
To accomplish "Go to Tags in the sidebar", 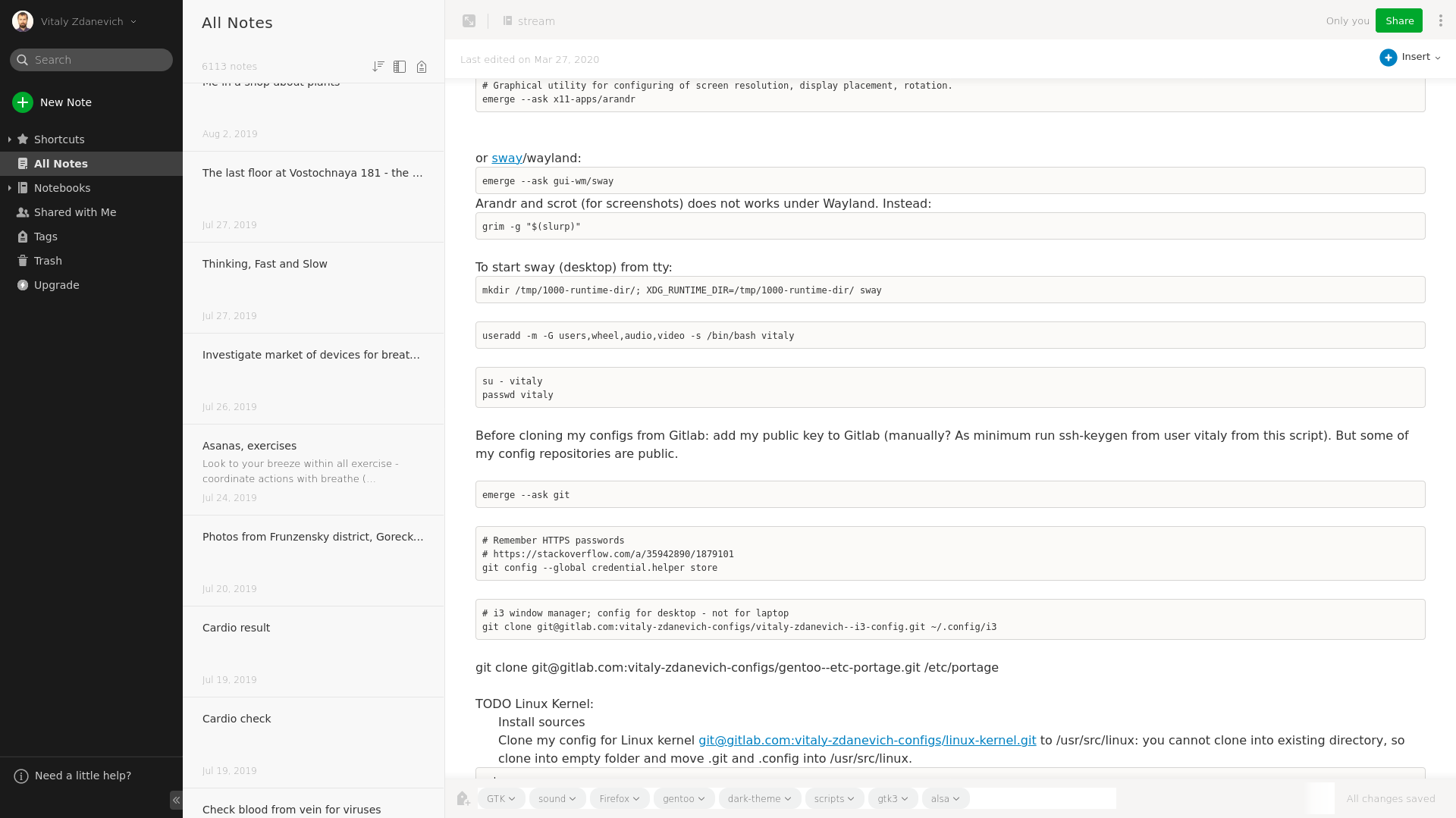I will 45,237.
